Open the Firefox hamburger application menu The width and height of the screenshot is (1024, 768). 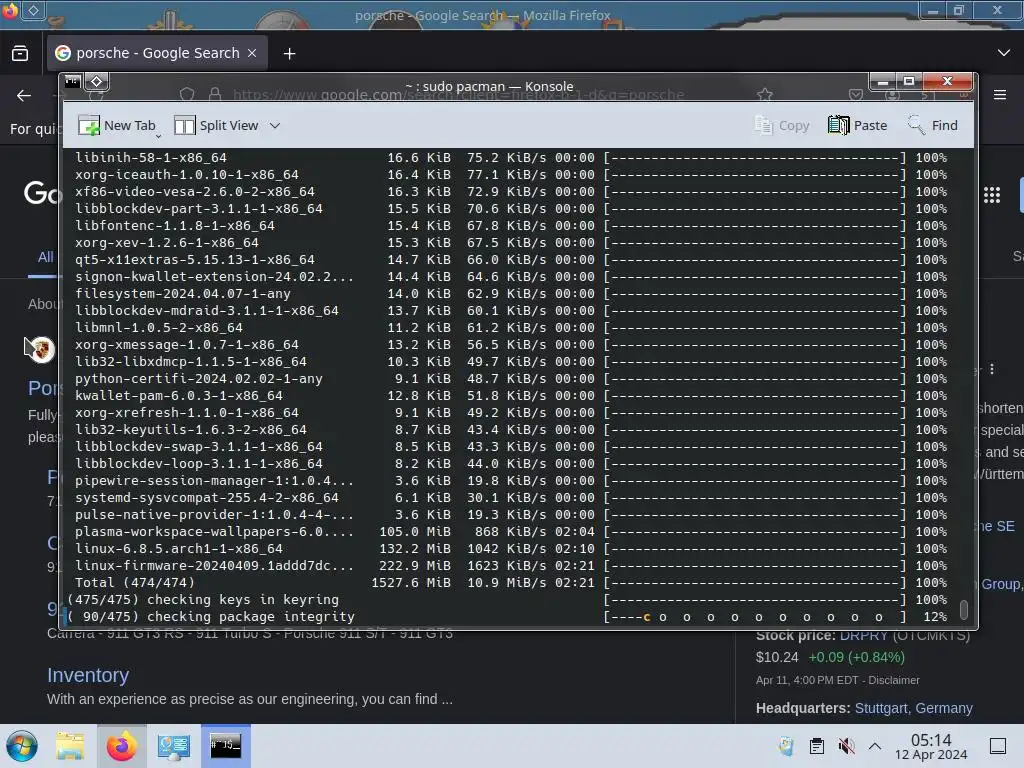point(1000,95)
